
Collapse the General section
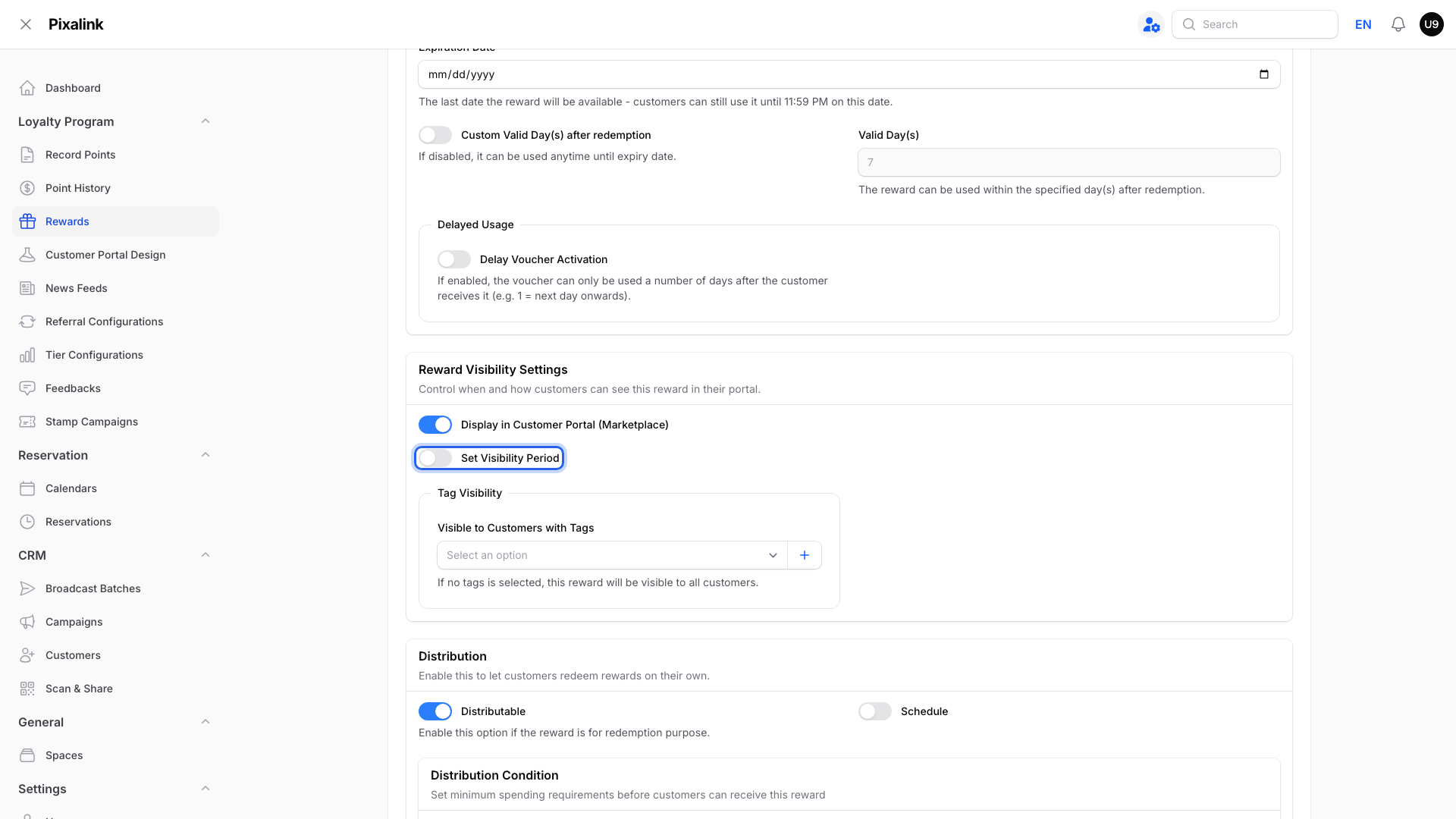coord(206,722)
